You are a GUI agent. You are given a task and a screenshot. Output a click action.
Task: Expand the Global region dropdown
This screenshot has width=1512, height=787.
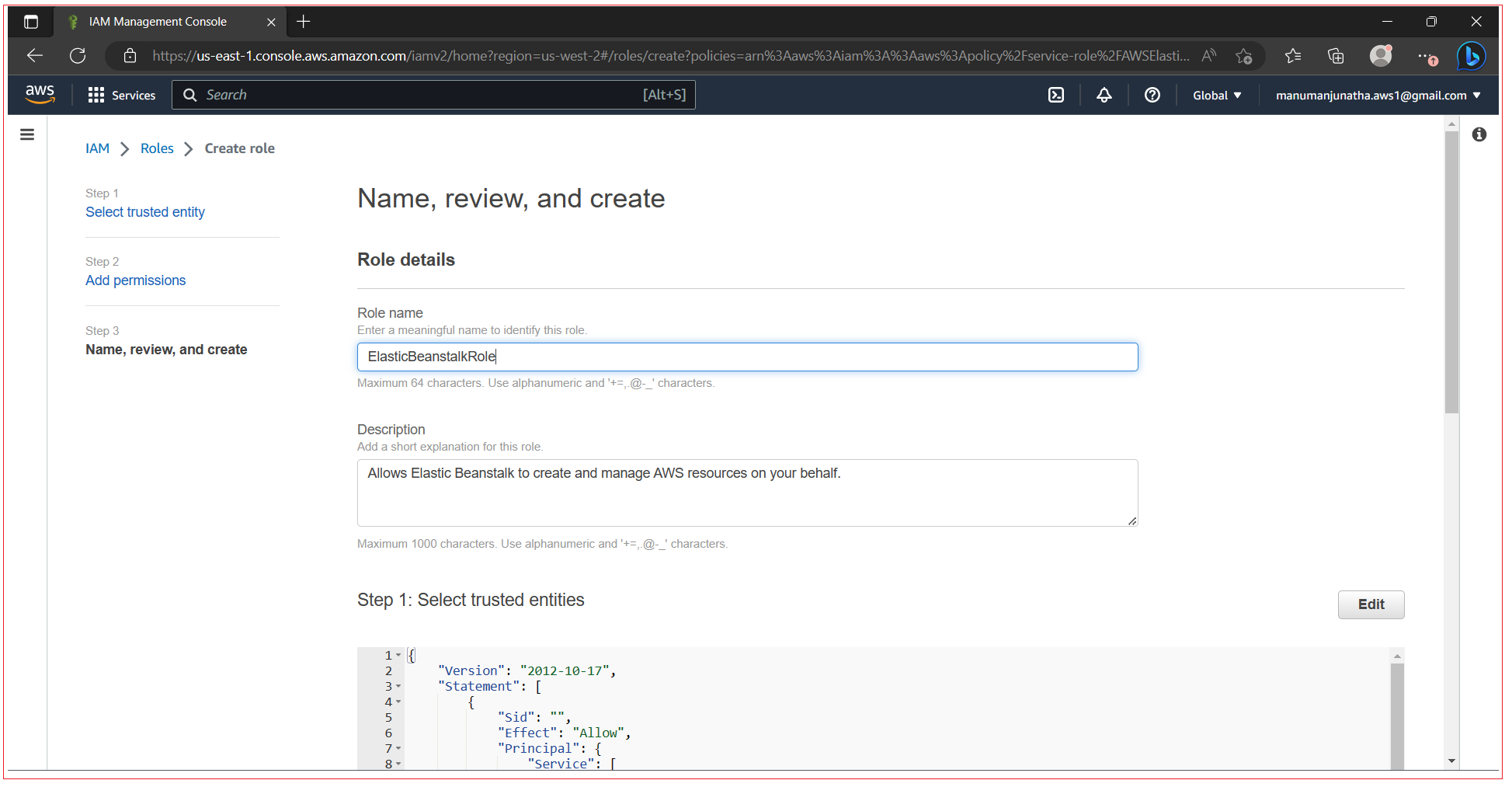click(1217, 96)
